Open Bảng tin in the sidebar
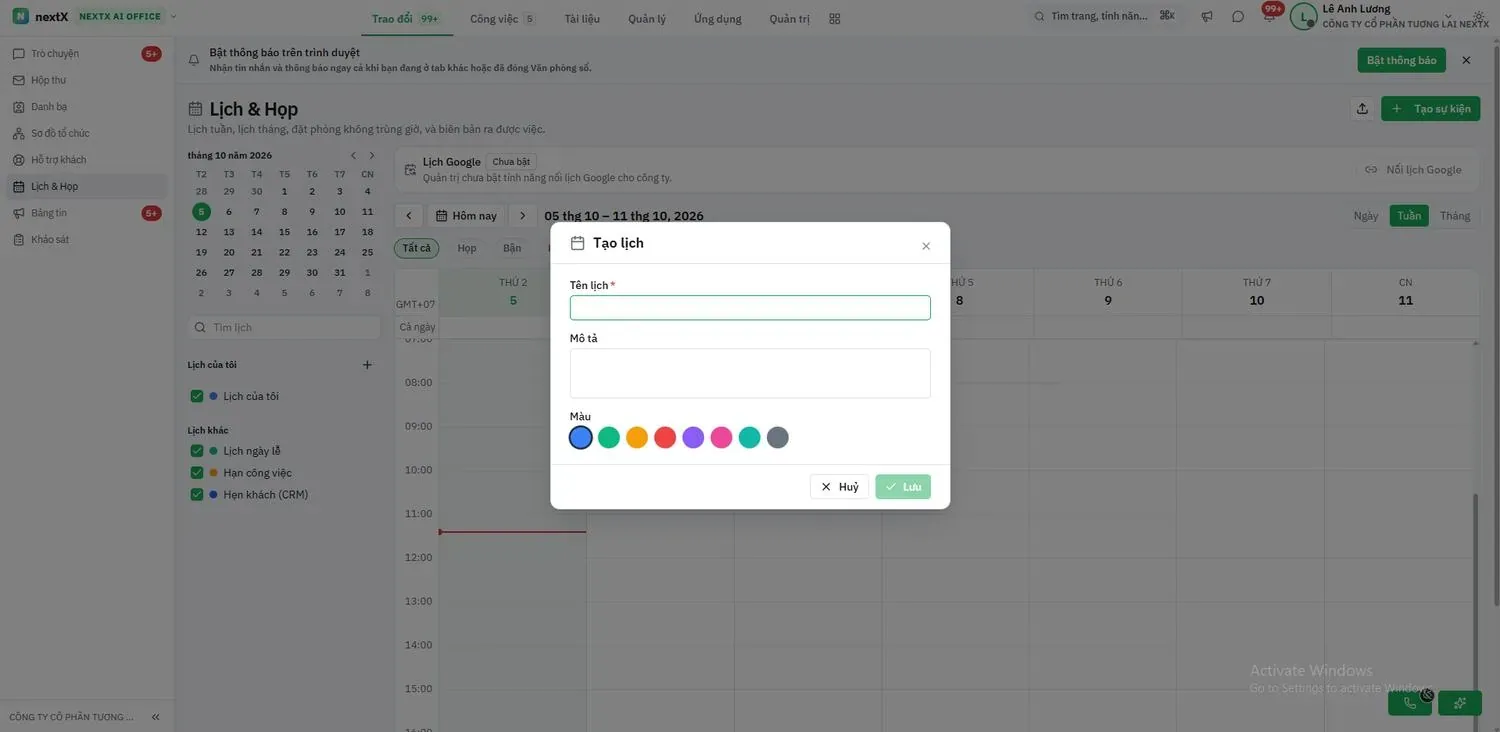1500x732 pixels. (x=86, y=213)
